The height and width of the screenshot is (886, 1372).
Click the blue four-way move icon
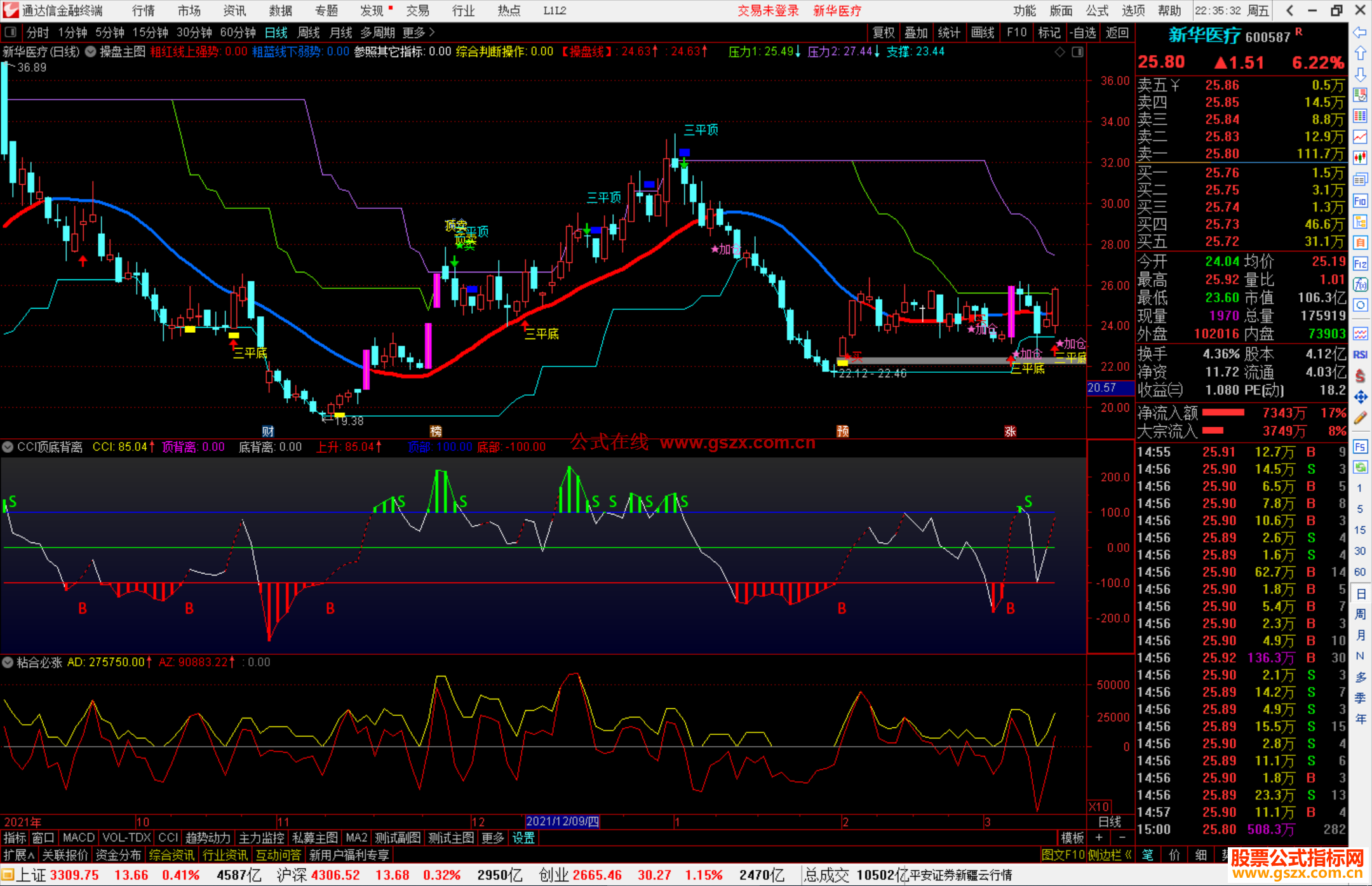click(x=1360, y=397)
